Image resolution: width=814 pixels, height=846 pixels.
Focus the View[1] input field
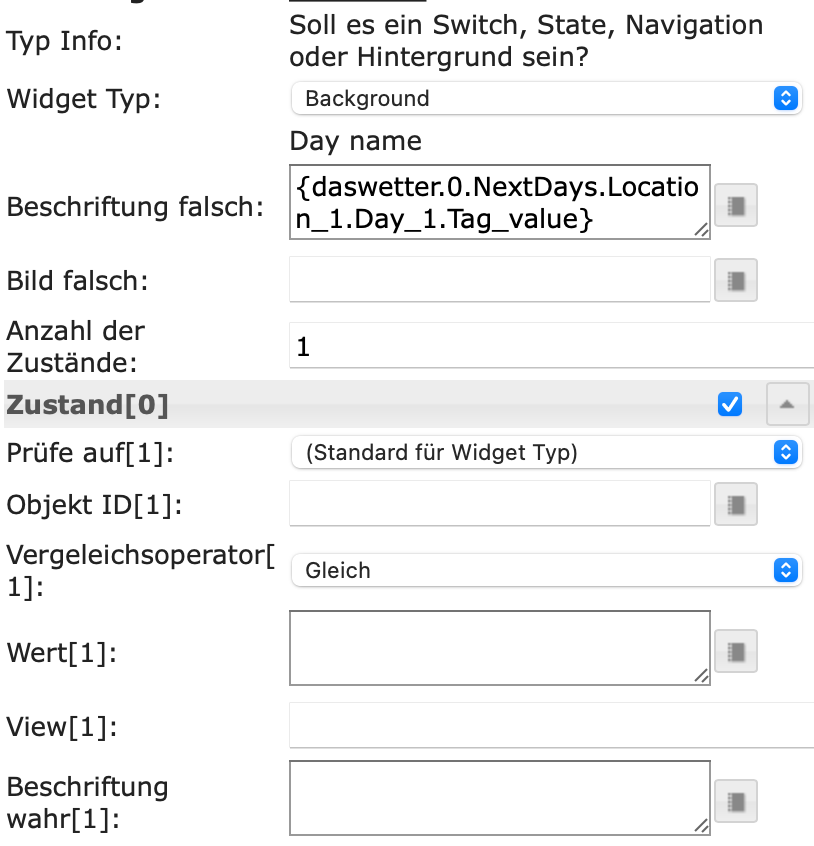[x=550, y=725]
